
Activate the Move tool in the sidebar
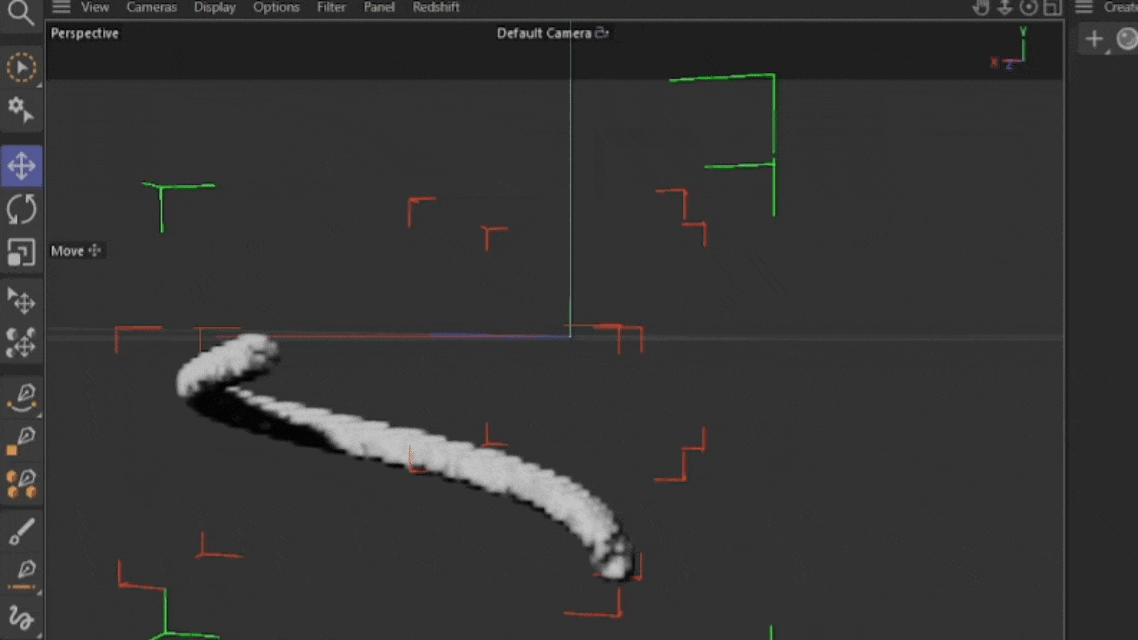(x=21, y=166)
